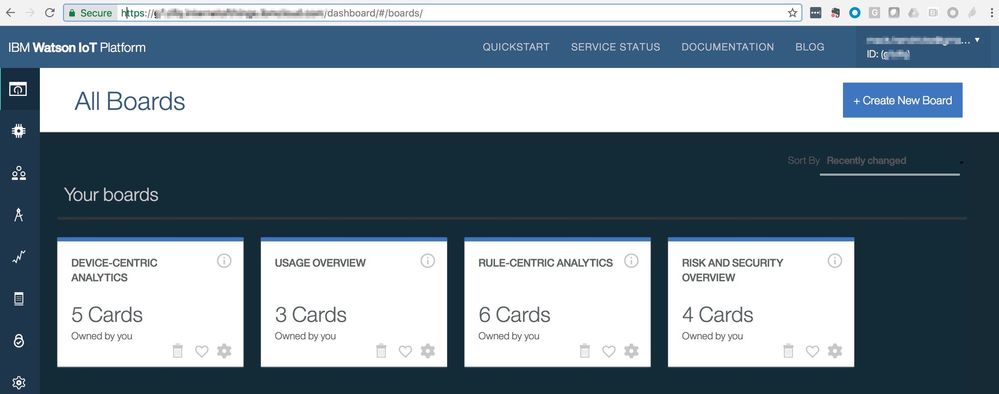
Task: Open settings gear of Device-Centric Analytics board
Action: pyautogui.click(x=224, y=351)
